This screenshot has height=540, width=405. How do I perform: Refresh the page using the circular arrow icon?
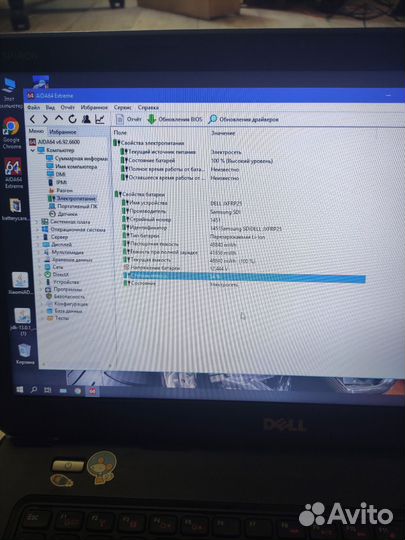click(72, 119)
